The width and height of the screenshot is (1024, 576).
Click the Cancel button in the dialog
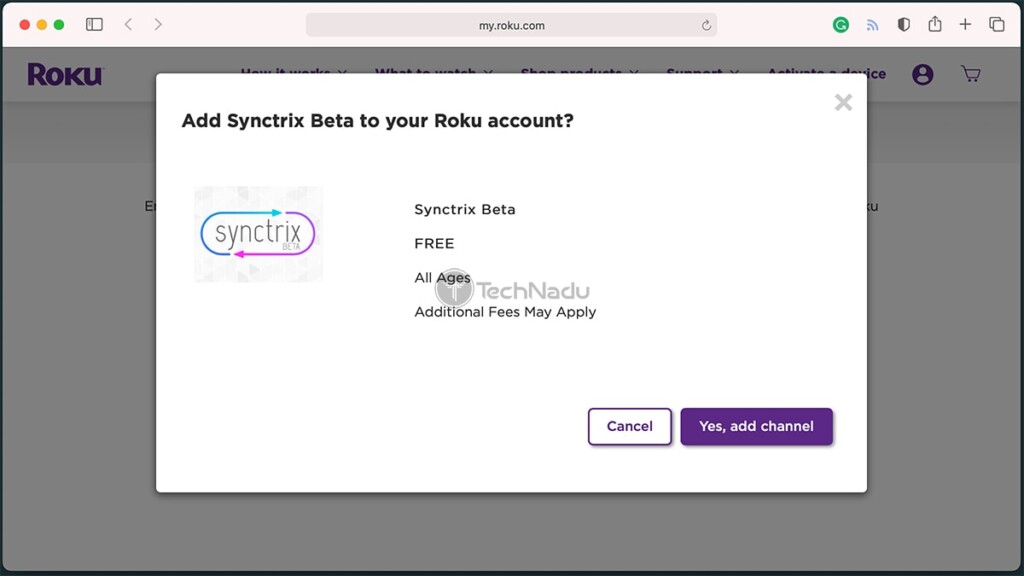pyautogui.click(x=630, y=426)
